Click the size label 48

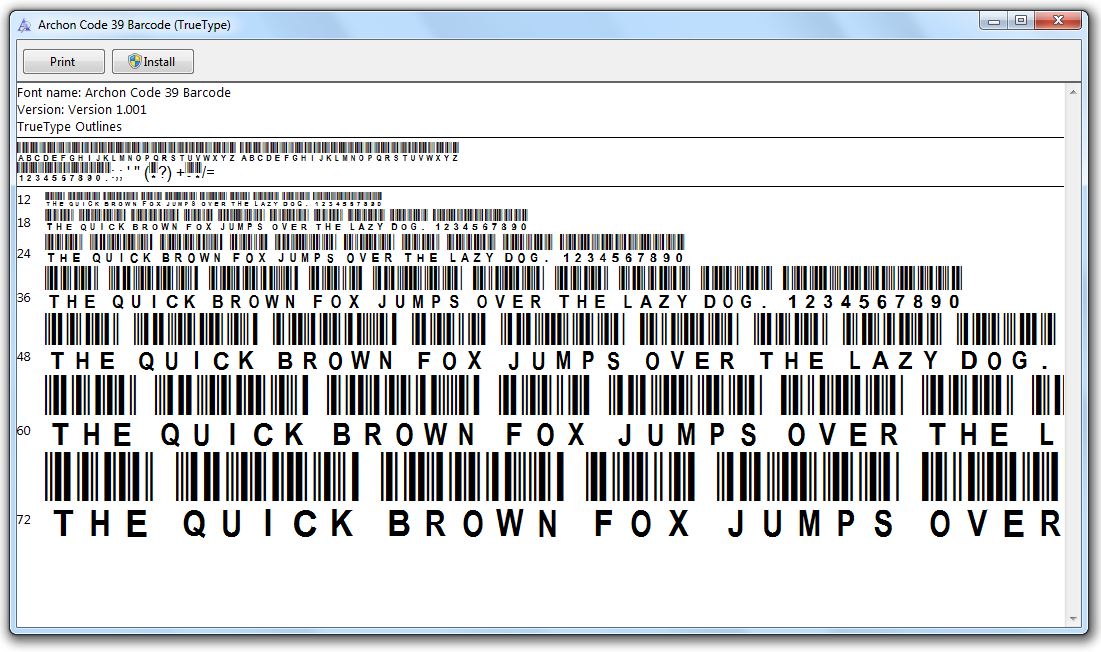(24, 357)
